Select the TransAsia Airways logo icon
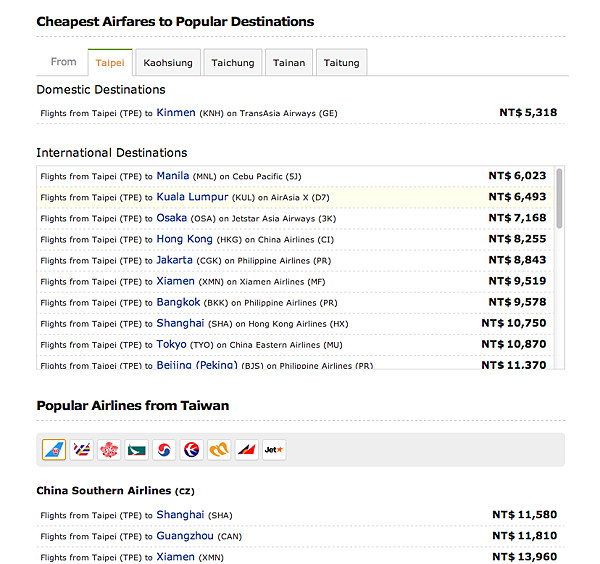 tap(82, 450)
